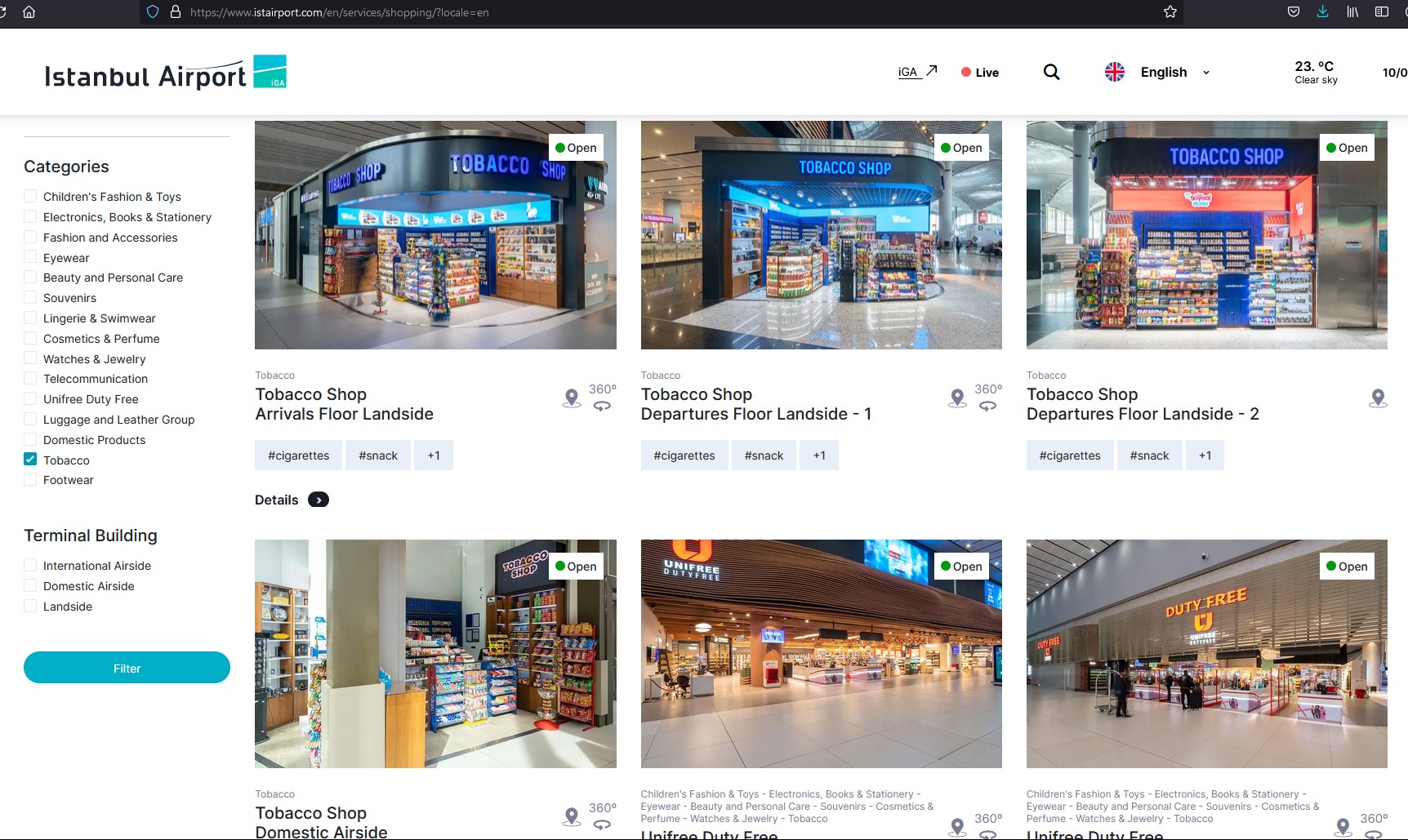Open 360° view for Departures Floor Landside - 1

(x=988, y=398)
